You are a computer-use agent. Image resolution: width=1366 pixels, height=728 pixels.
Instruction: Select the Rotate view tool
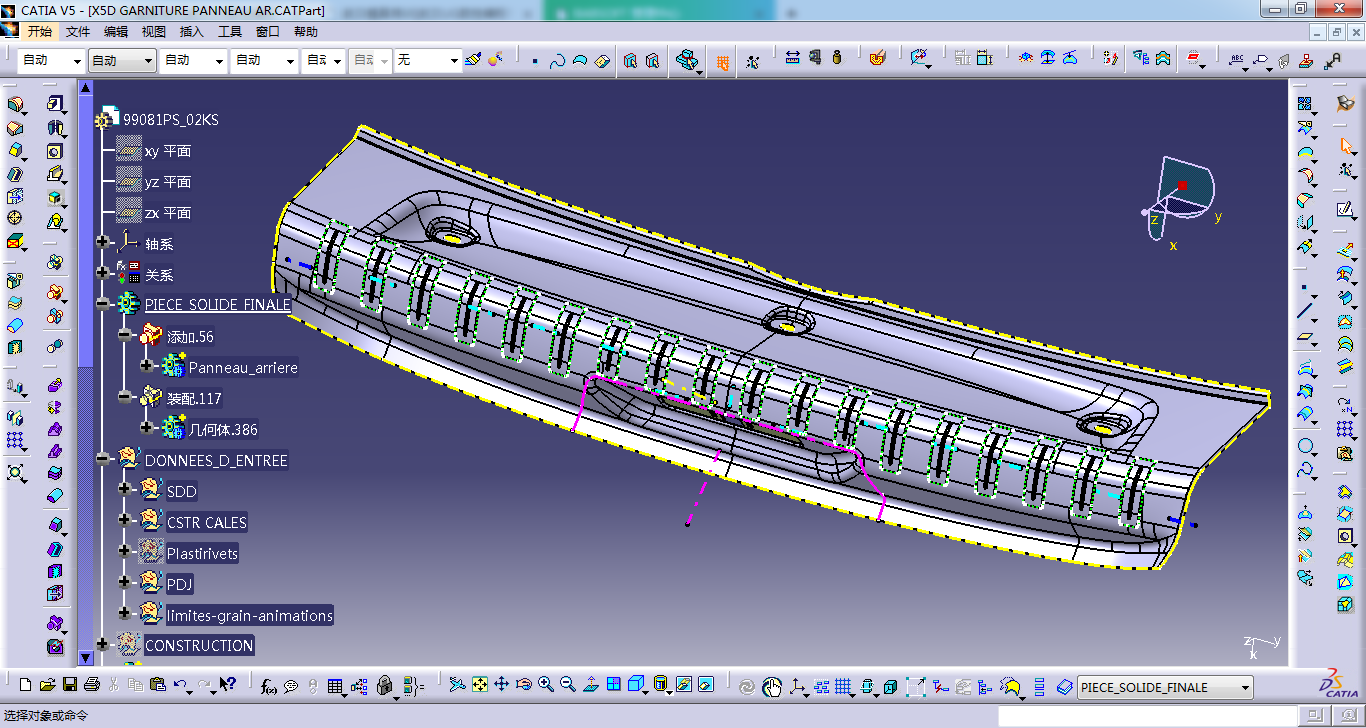pyautogui.click(x=523, y=685)
